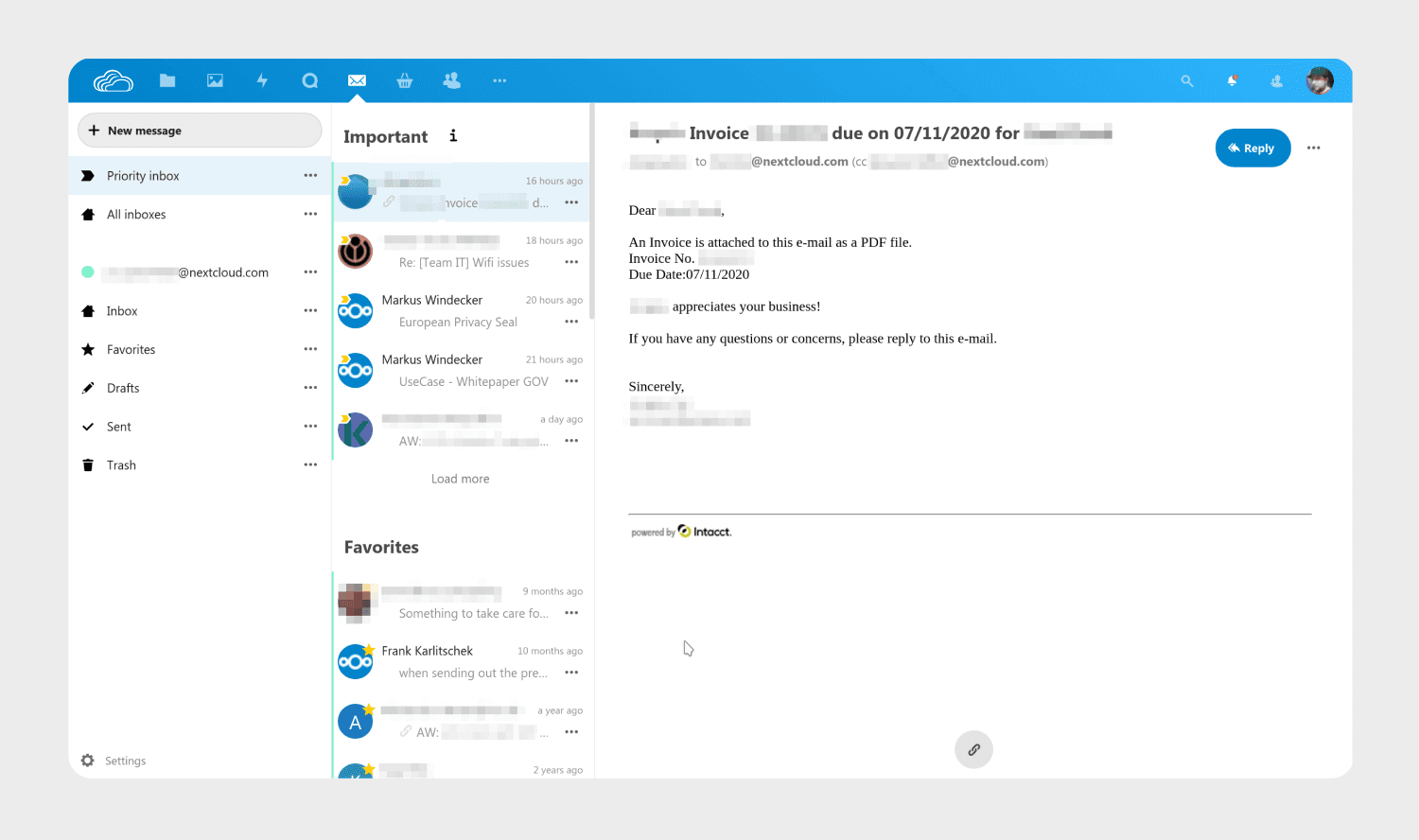Open the Photos app icon

(x=215, y=80)
